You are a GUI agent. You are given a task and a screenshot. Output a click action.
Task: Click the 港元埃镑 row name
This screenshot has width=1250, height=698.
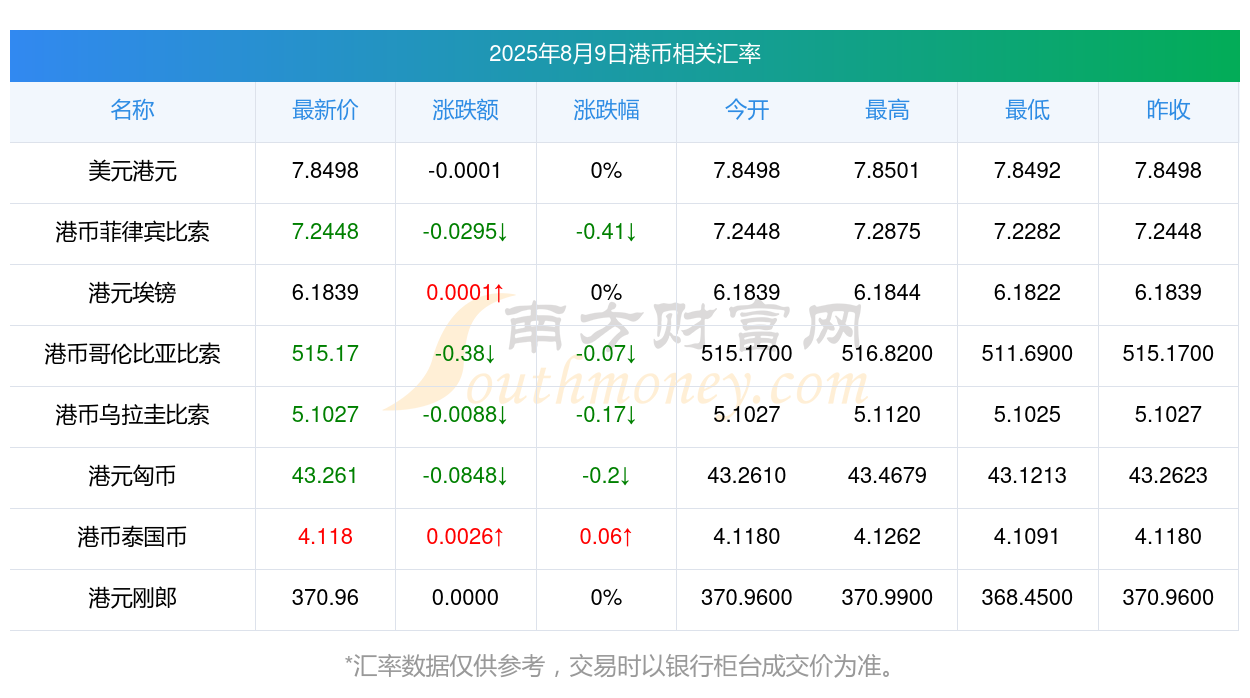[x=132, y=293]
